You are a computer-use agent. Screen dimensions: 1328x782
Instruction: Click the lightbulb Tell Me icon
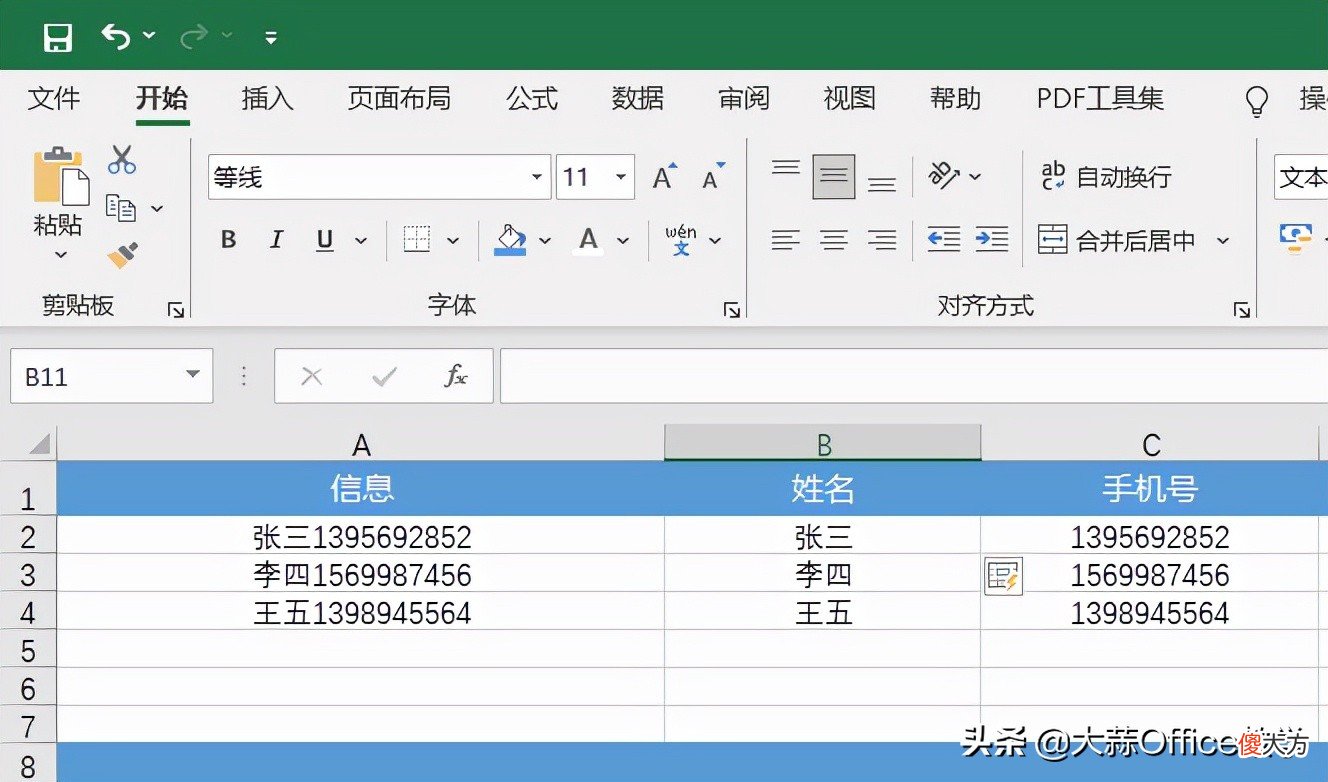click(x=1256, y=100)
